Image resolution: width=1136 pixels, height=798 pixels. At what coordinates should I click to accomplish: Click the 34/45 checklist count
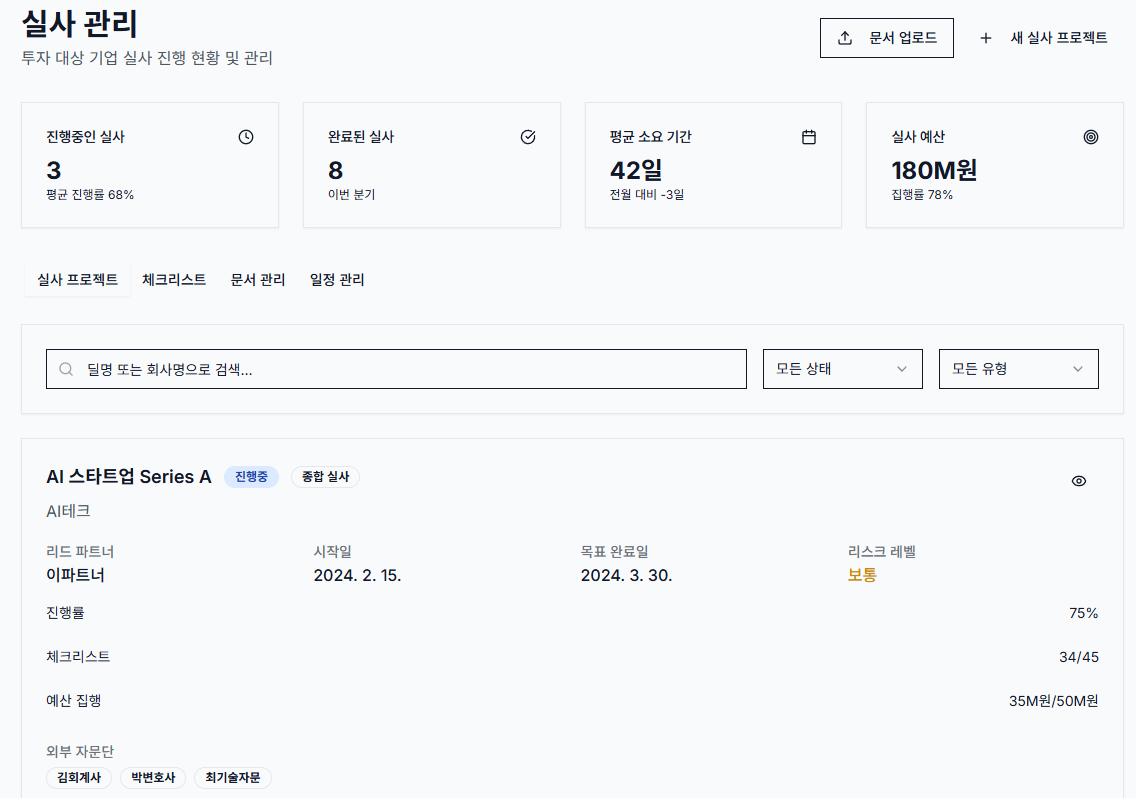pyautogui.click(x=1079, y=657)
